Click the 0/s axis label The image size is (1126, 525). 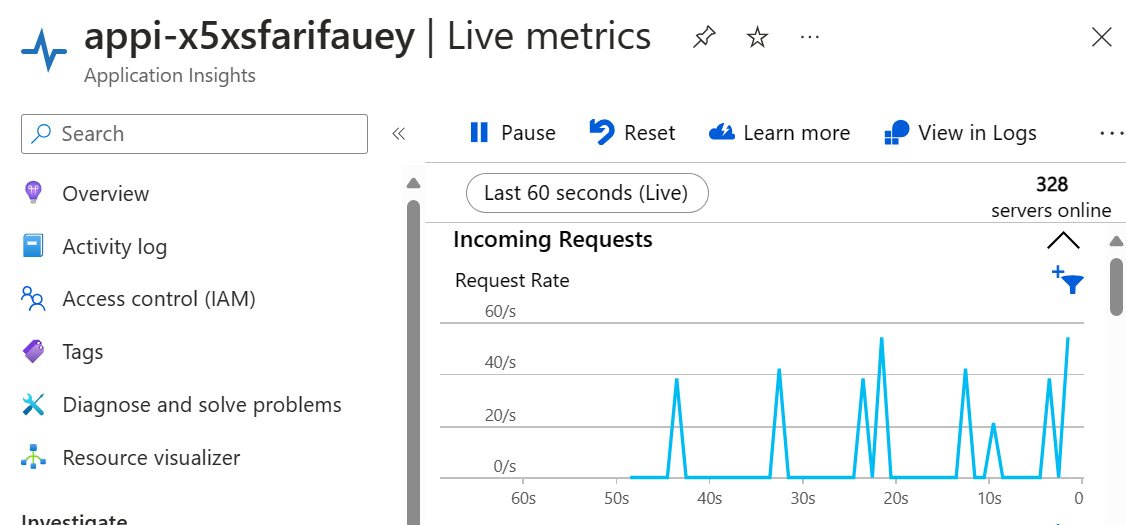[x=504, y=467]
